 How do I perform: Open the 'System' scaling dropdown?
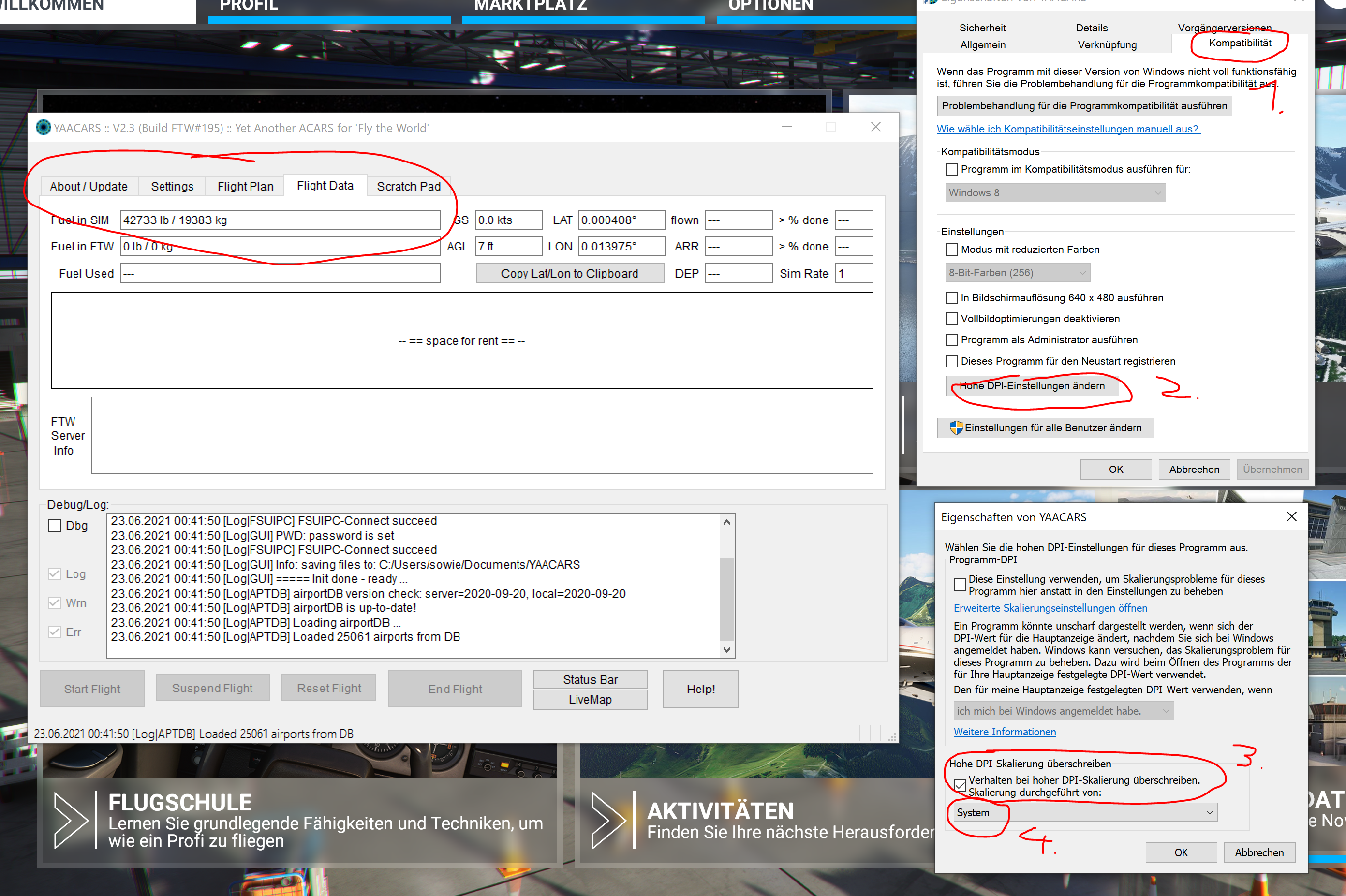1085,812
